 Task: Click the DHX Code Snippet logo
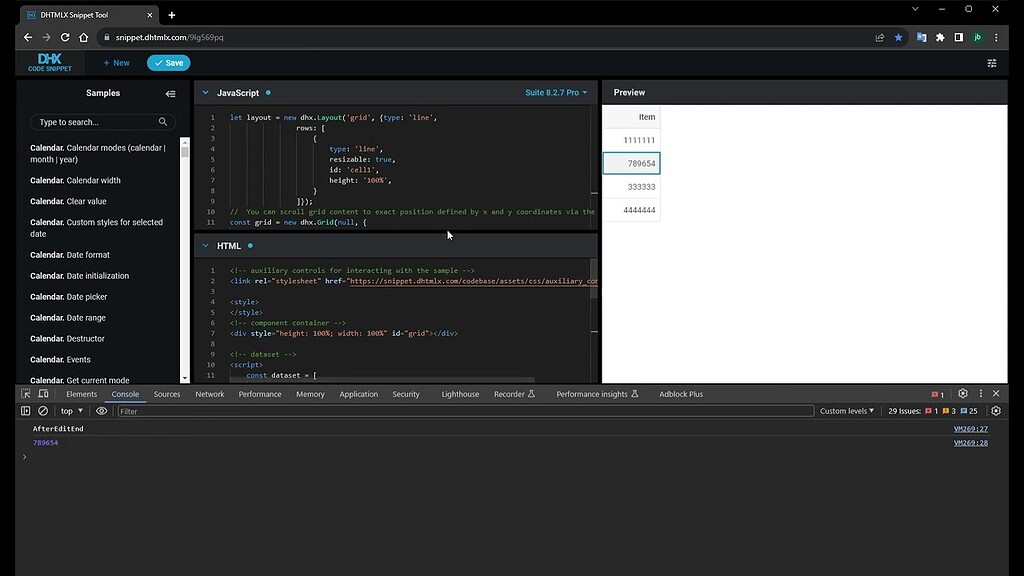[x=50, y=63]
